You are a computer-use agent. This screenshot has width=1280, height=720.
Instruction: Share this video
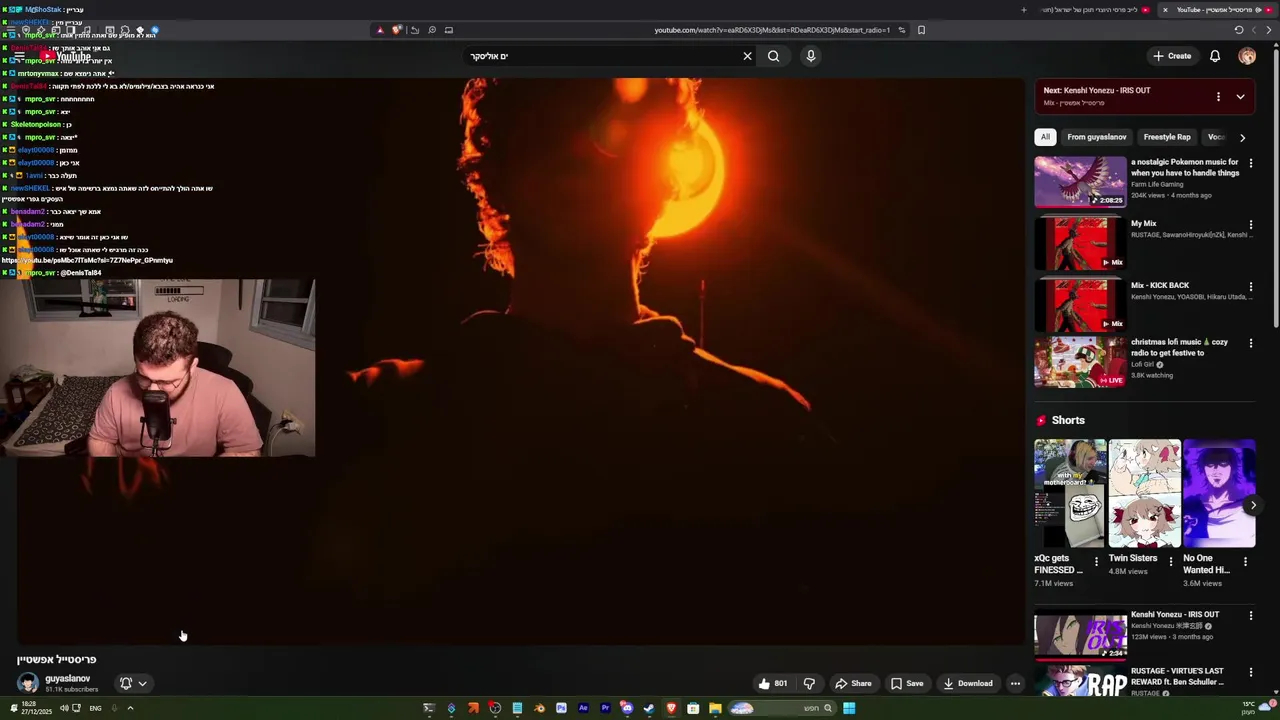click(853, 684)
